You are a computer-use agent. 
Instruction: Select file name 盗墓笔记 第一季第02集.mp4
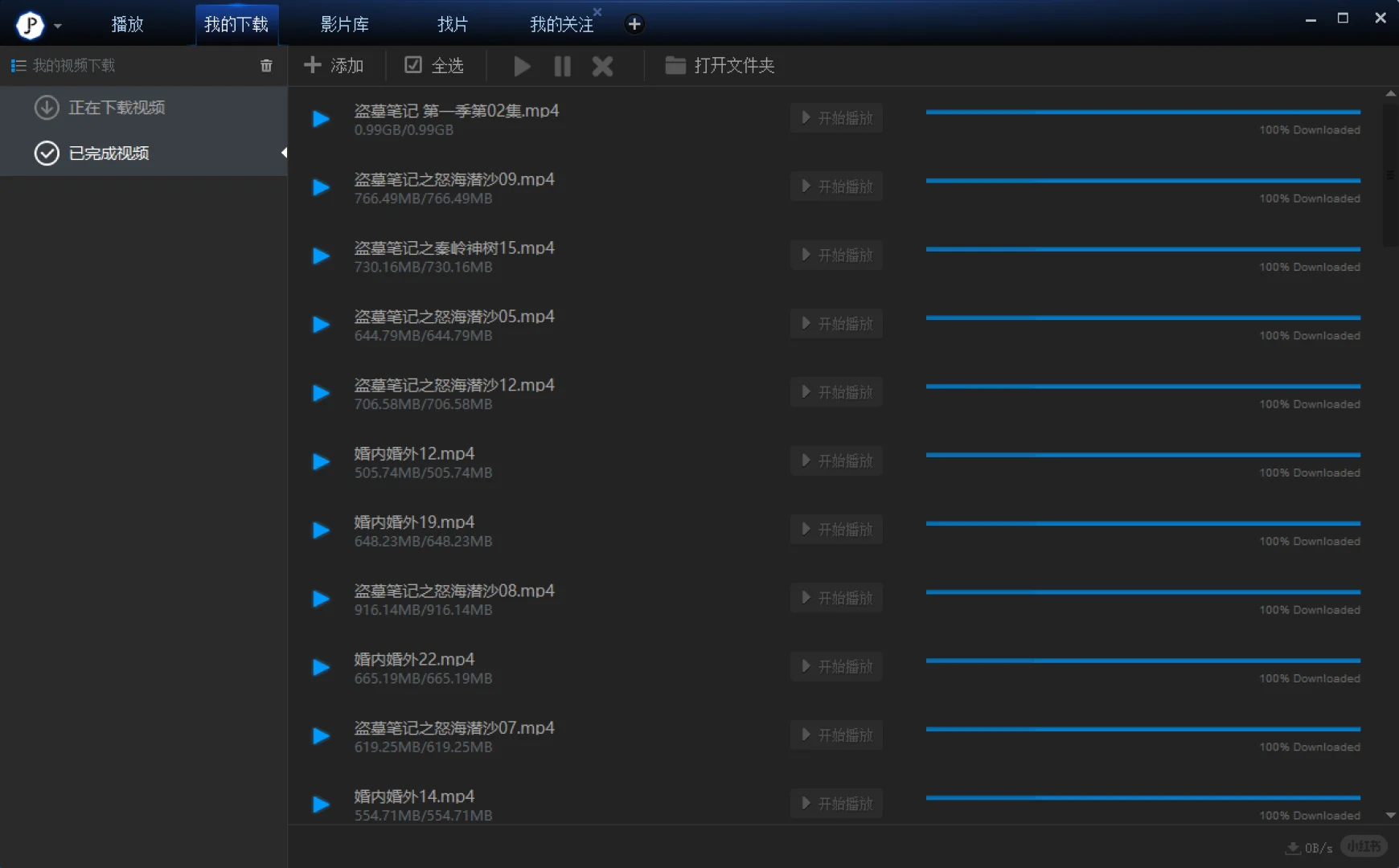[x=457, y=111]
